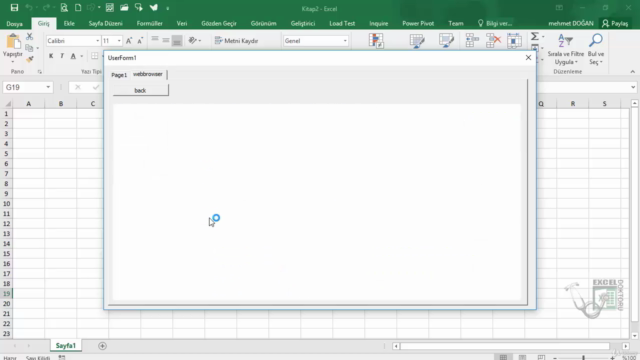Click the Insert cells icon
640x360 pixels.
472,40
